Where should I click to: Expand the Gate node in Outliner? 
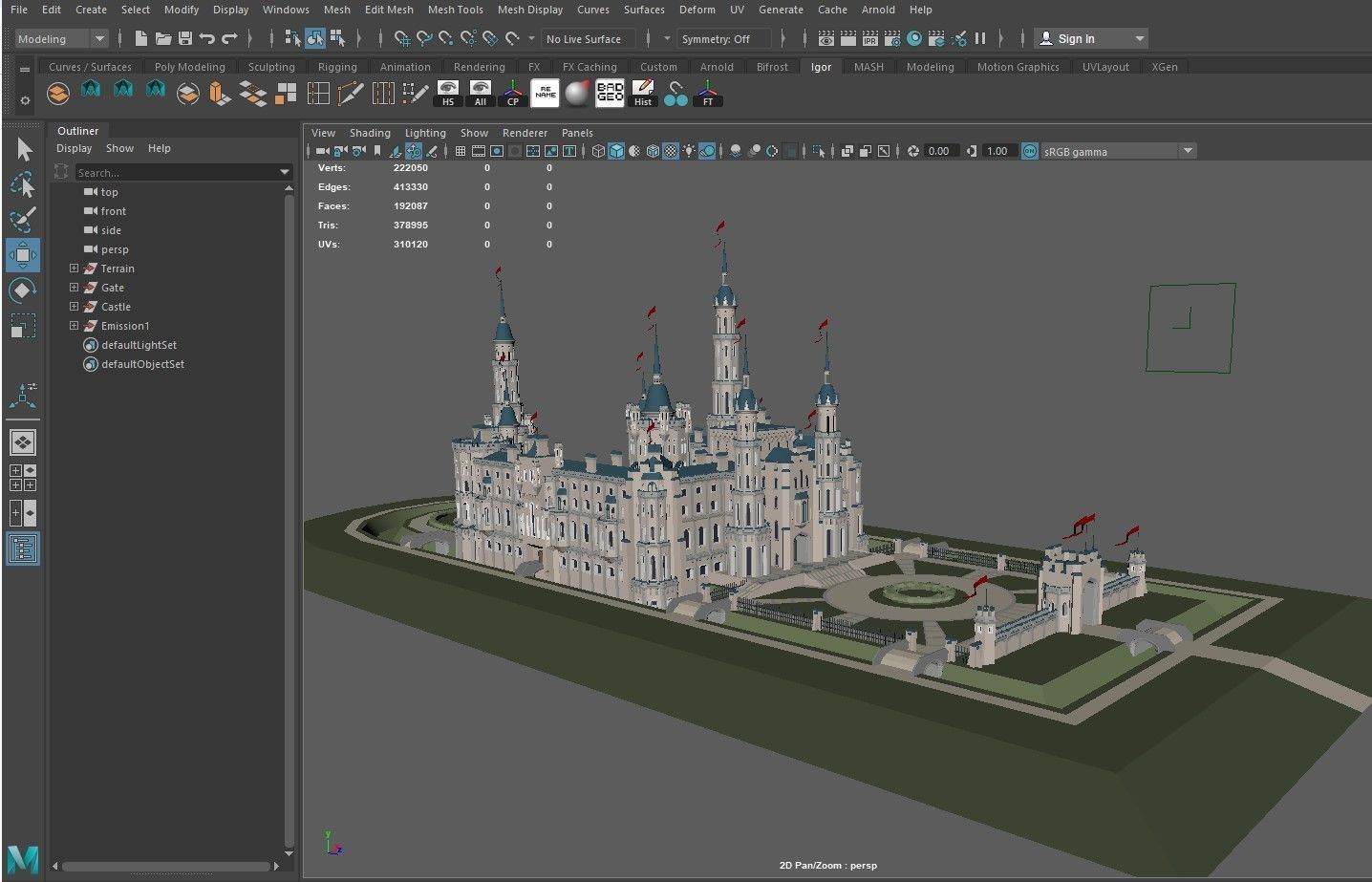point(74,288)
